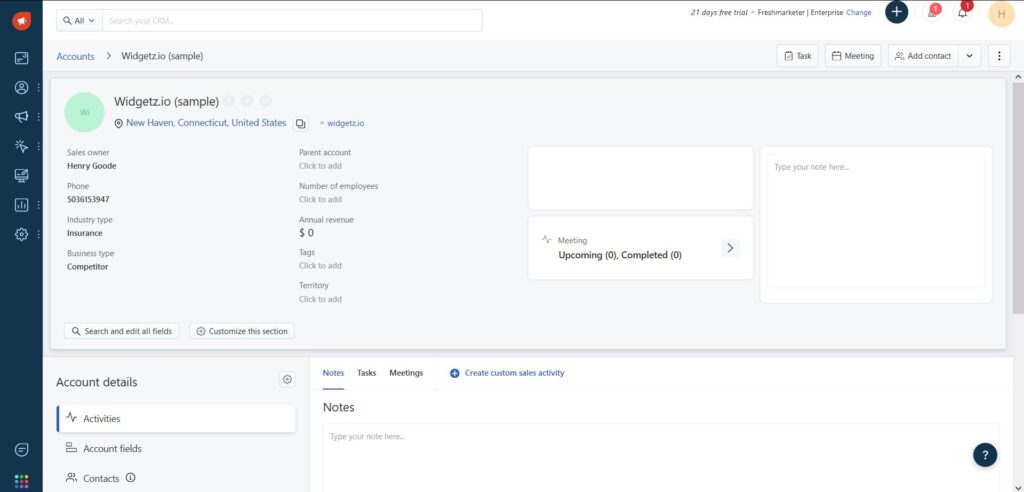The width and height of the screenshot is (1024, 492).
Task: Expand the Settings sidebar submenu dots
Action: (x=39, y=234)
